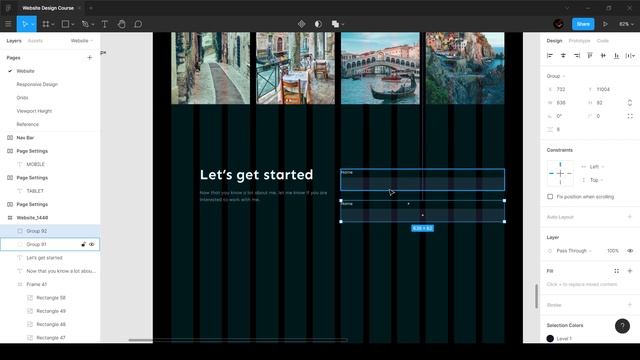
Task: Add Auto Layout with plus icon
Action: [x=630, y=217]
